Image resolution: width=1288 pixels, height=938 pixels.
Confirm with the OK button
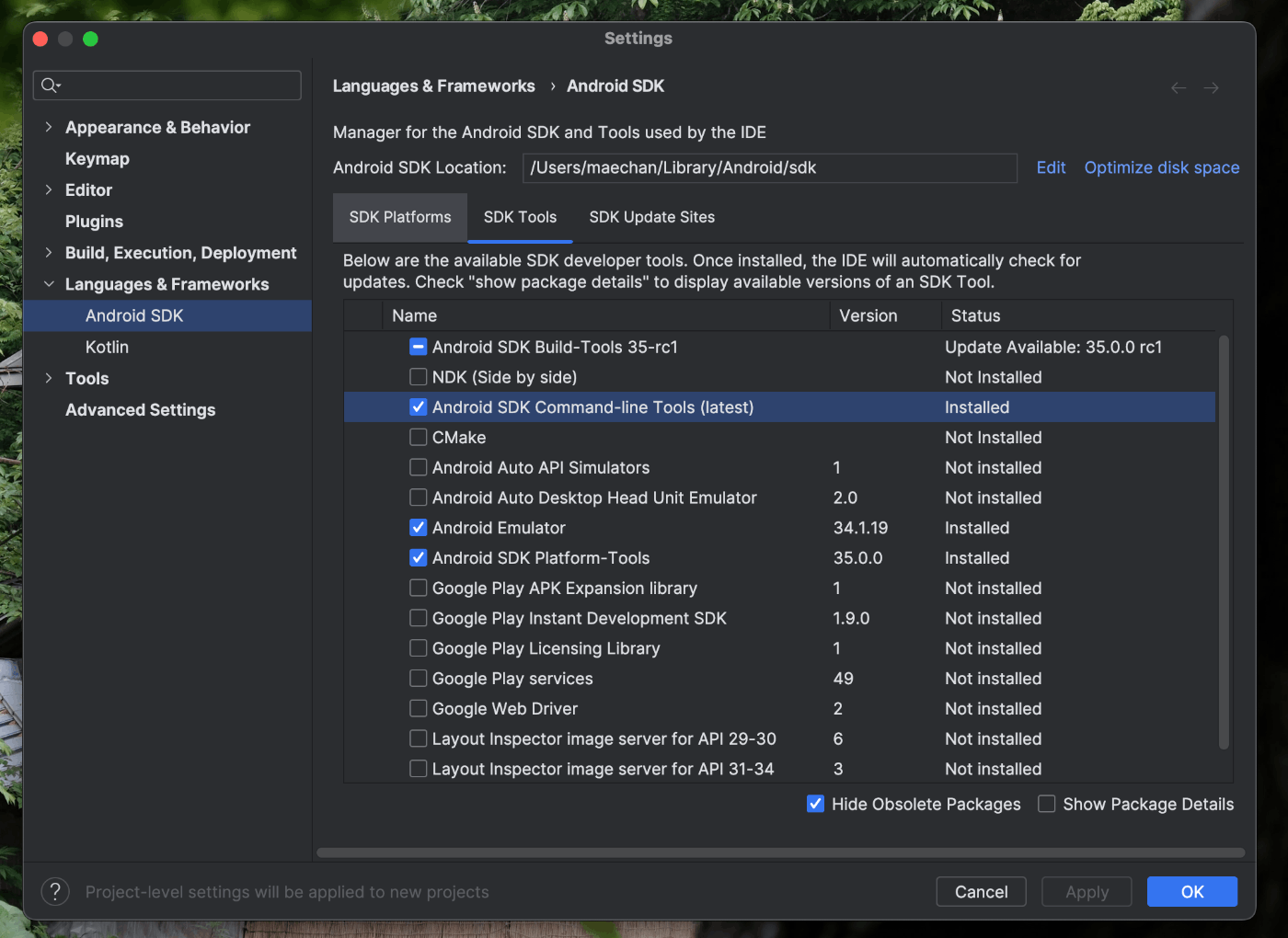pos(1192,891)
